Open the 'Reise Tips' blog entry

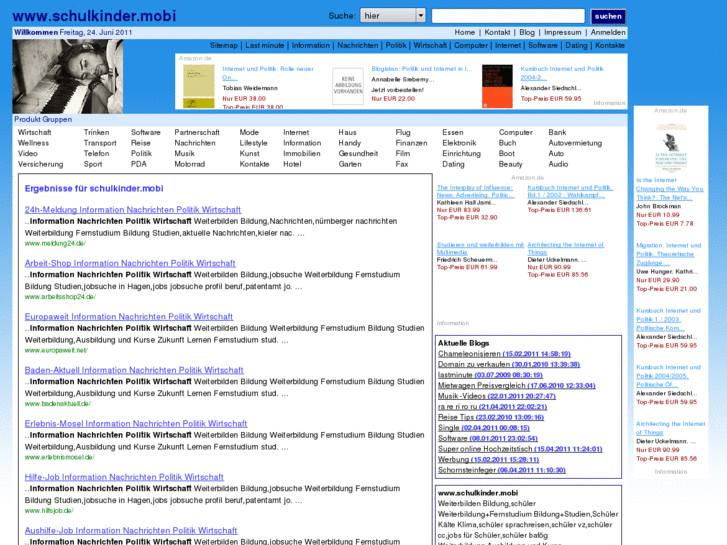click(x=491, y=417)
